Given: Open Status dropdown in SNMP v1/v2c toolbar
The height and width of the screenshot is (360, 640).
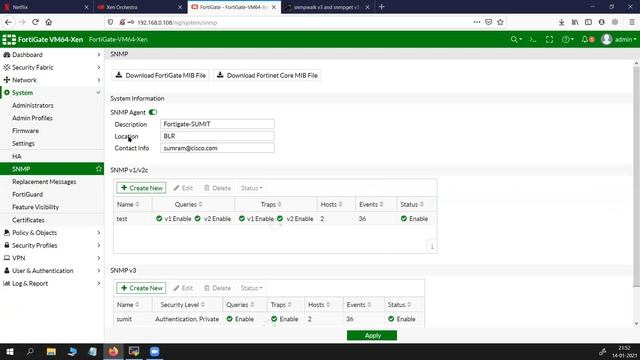Looking at the screenshot, I should click(x=251, y=188).
